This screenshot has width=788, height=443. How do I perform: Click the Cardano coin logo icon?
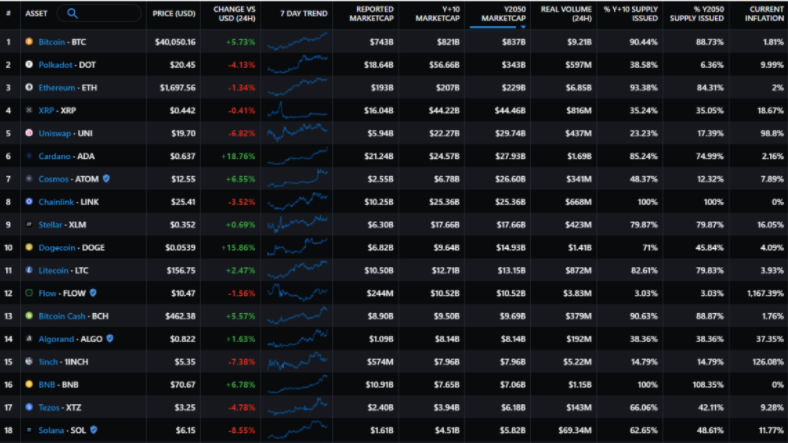(x=29, y=156)
